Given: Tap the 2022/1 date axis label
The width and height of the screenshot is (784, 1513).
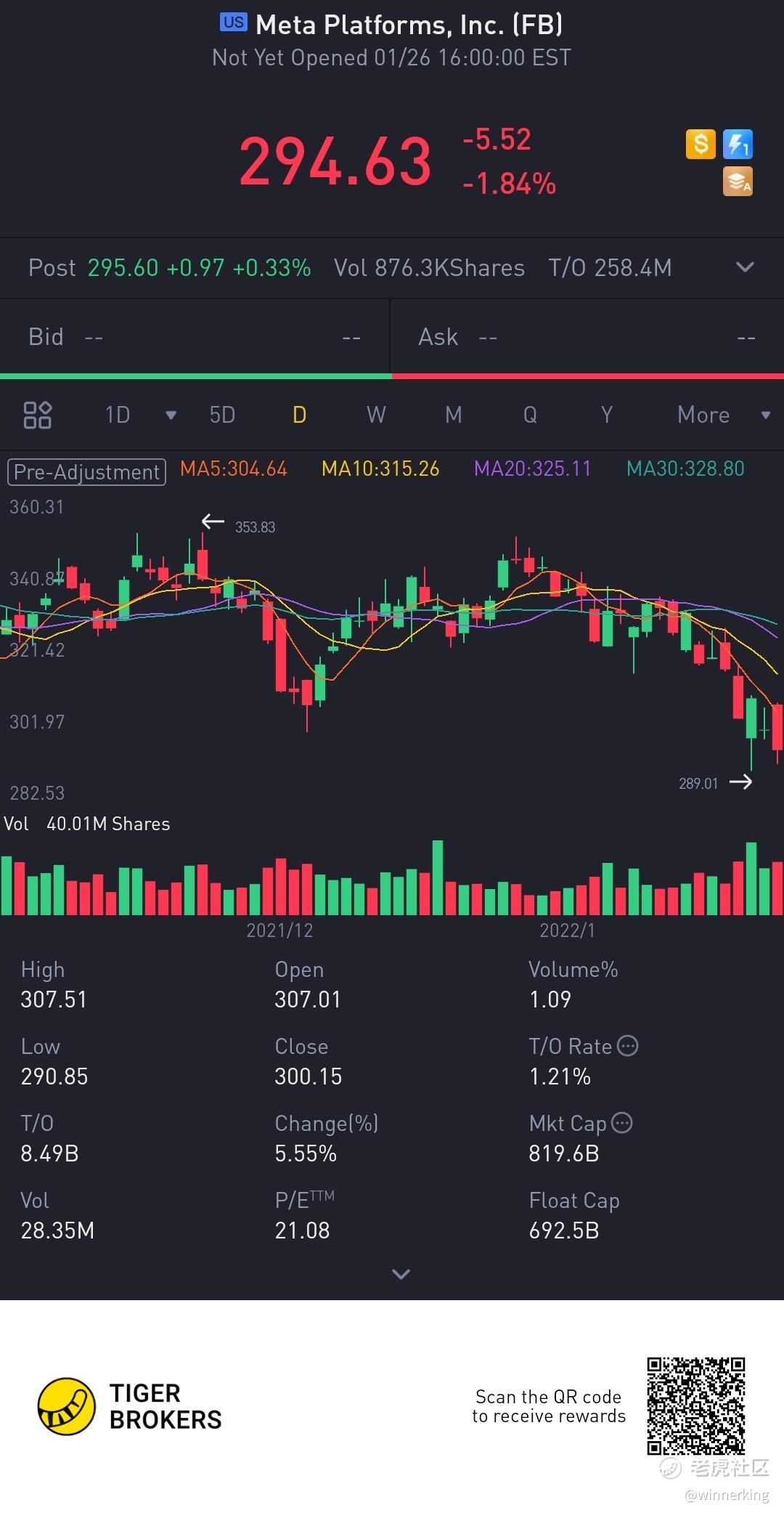Looking at the screenshot, I should pyautogui.click(x=567, y=930).
